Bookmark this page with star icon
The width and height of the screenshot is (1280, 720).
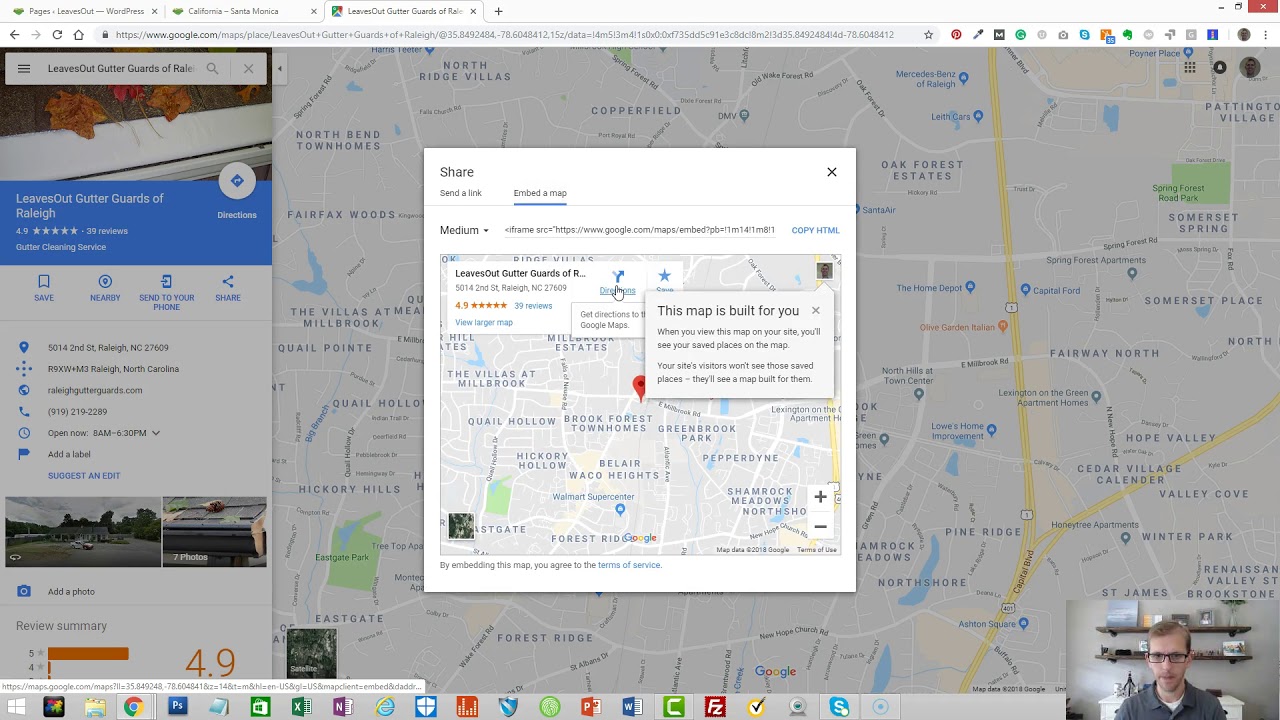(928, 35)
